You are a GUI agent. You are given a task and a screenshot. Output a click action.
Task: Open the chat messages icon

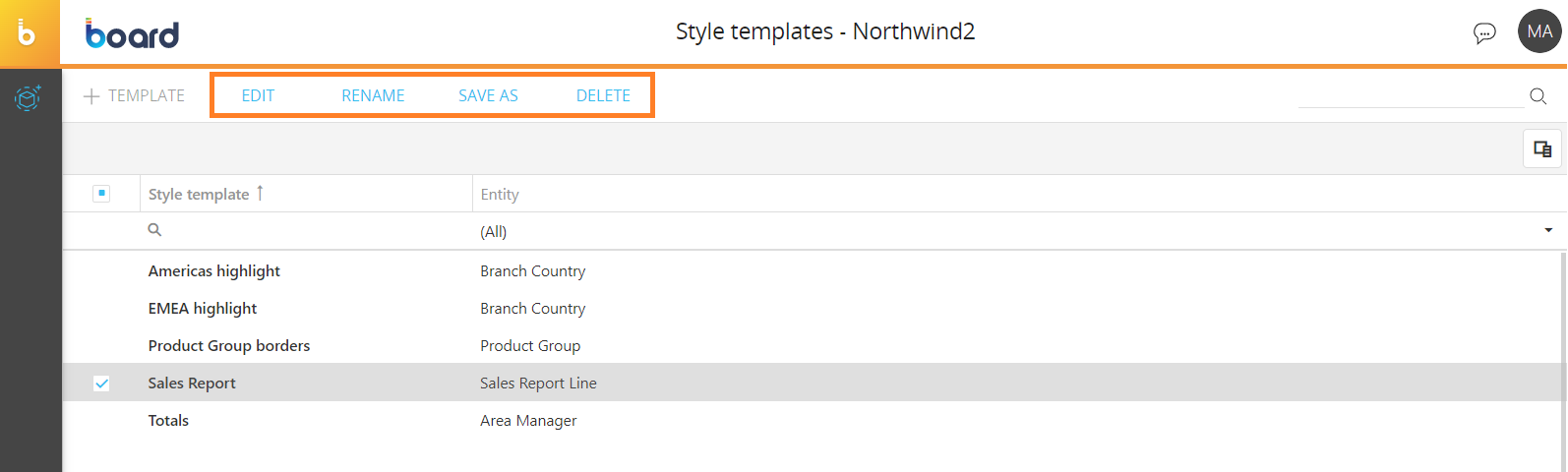pos(1484,33)
